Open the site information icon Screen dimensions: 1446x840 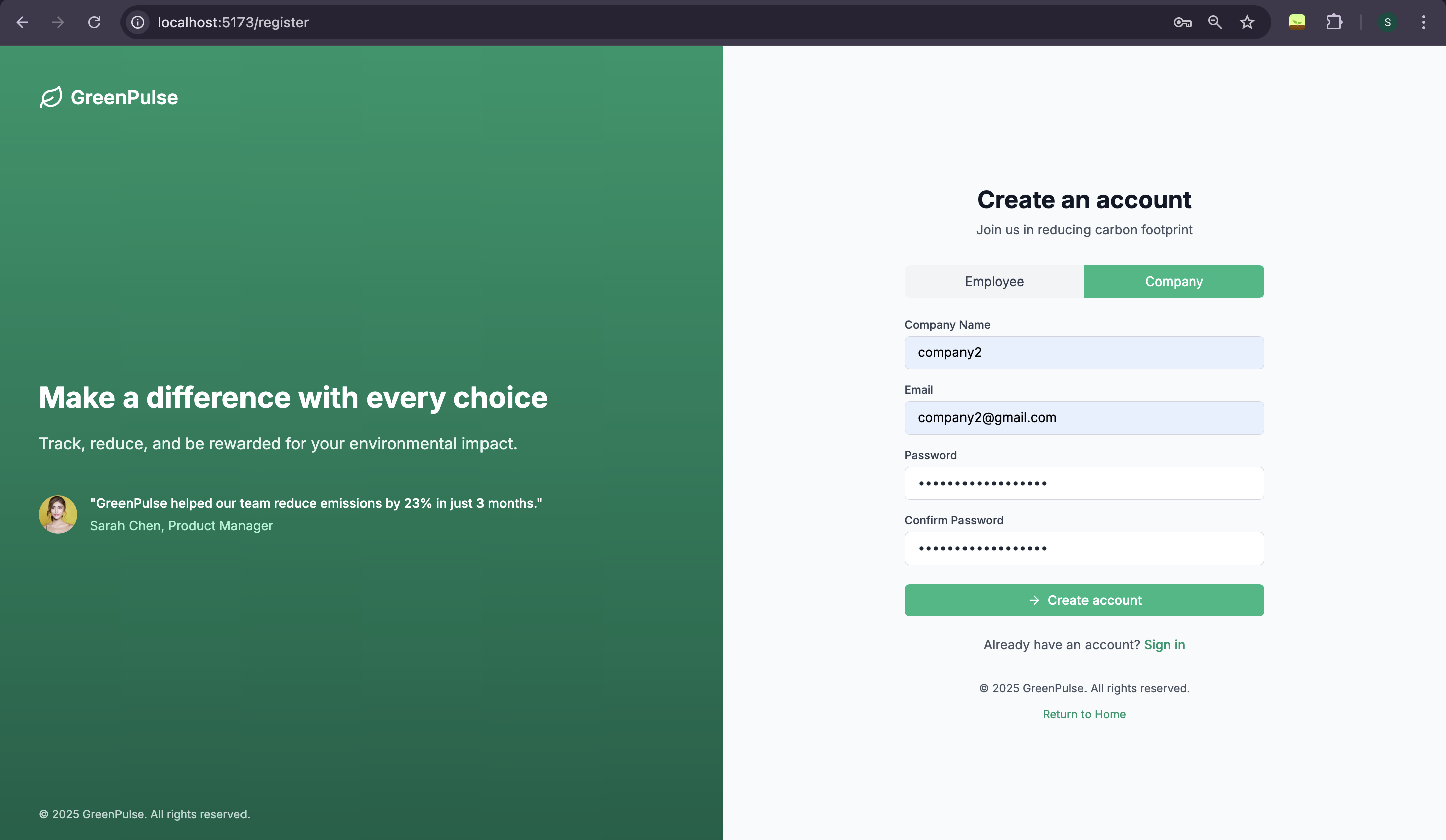pos(138,23)
